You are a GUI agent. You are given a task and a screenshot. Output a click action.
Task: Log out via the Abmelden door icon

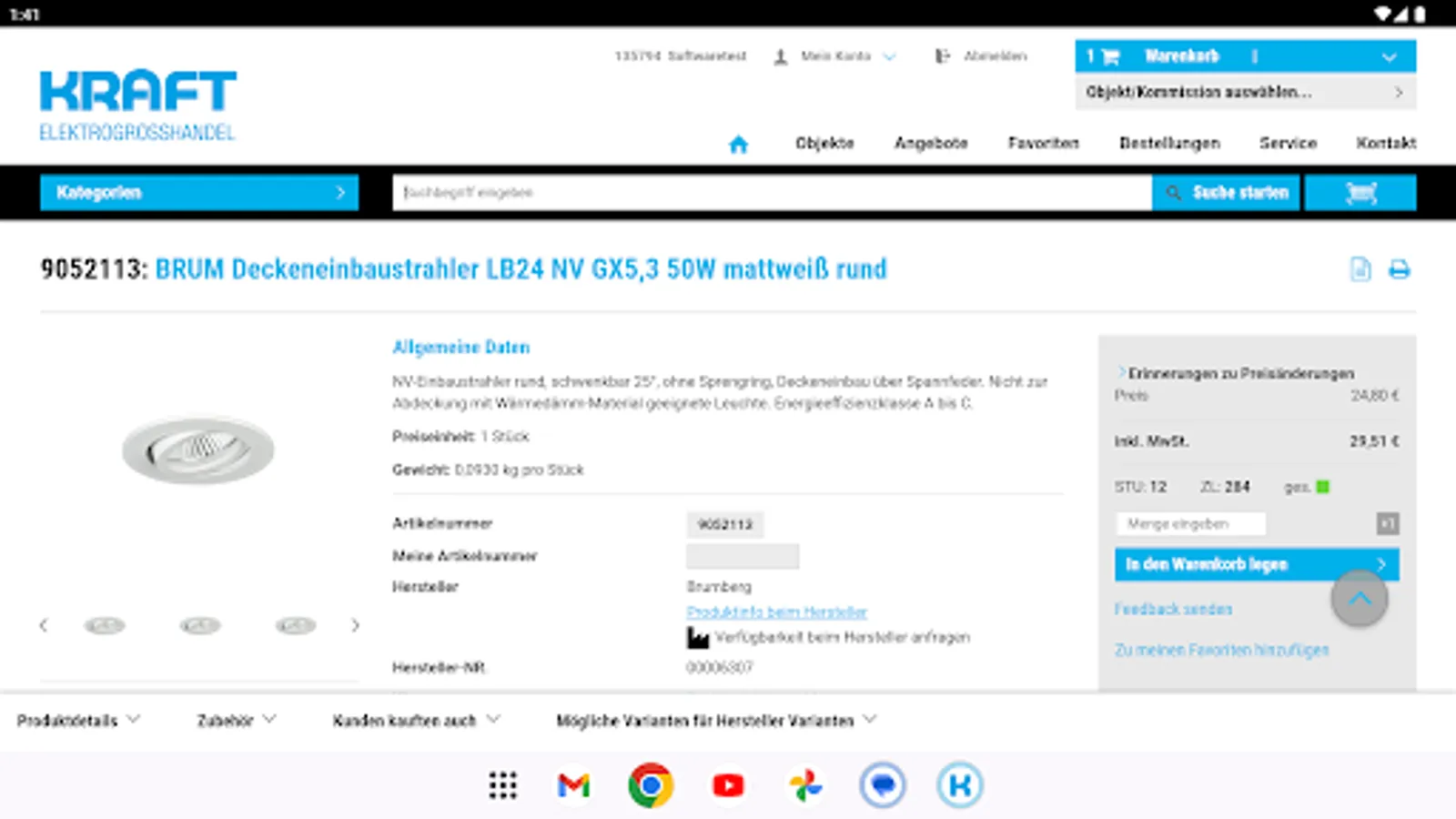pyautogui.click(x=942, y=56)
